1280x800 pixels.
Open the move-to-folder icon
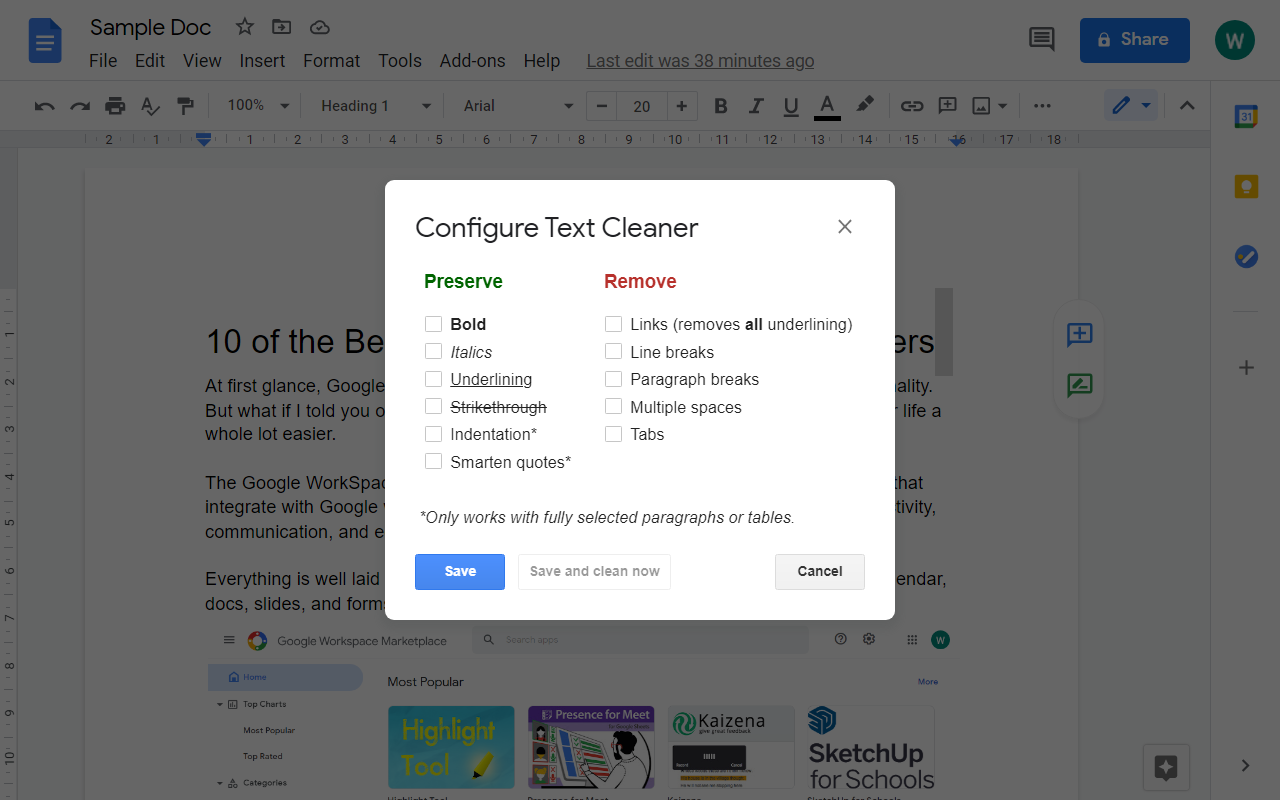[x=282, y=27]
